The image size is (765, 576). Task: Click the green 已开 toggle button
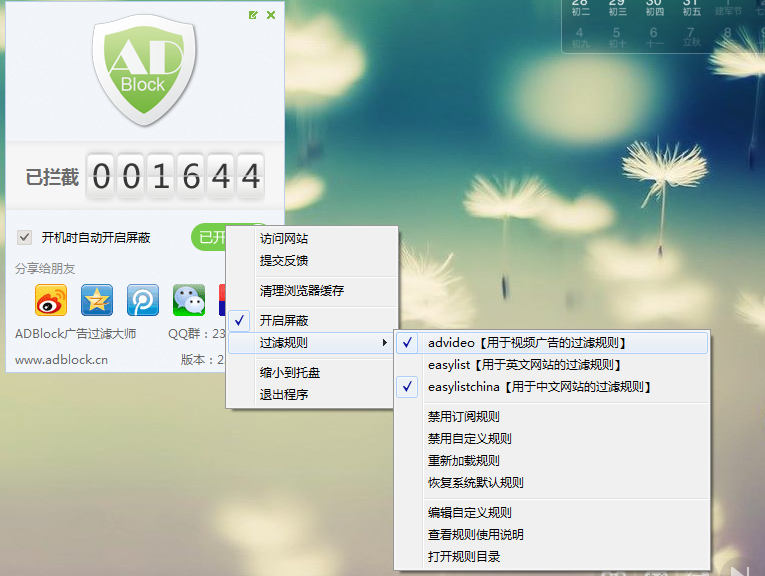(209, 238)
